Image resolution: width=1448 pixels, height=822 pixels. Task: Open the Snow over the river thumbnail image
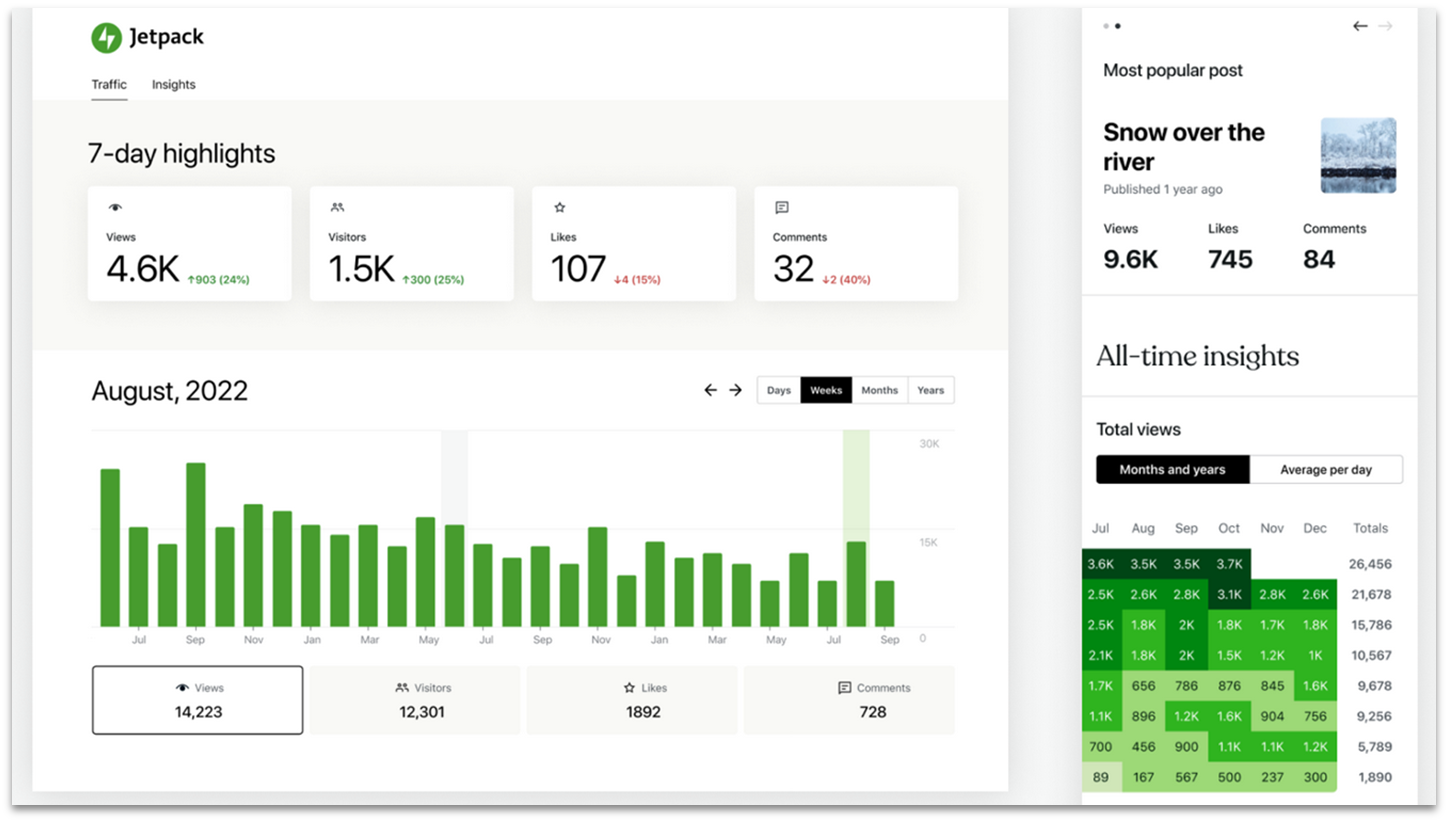click(1357, 155)
